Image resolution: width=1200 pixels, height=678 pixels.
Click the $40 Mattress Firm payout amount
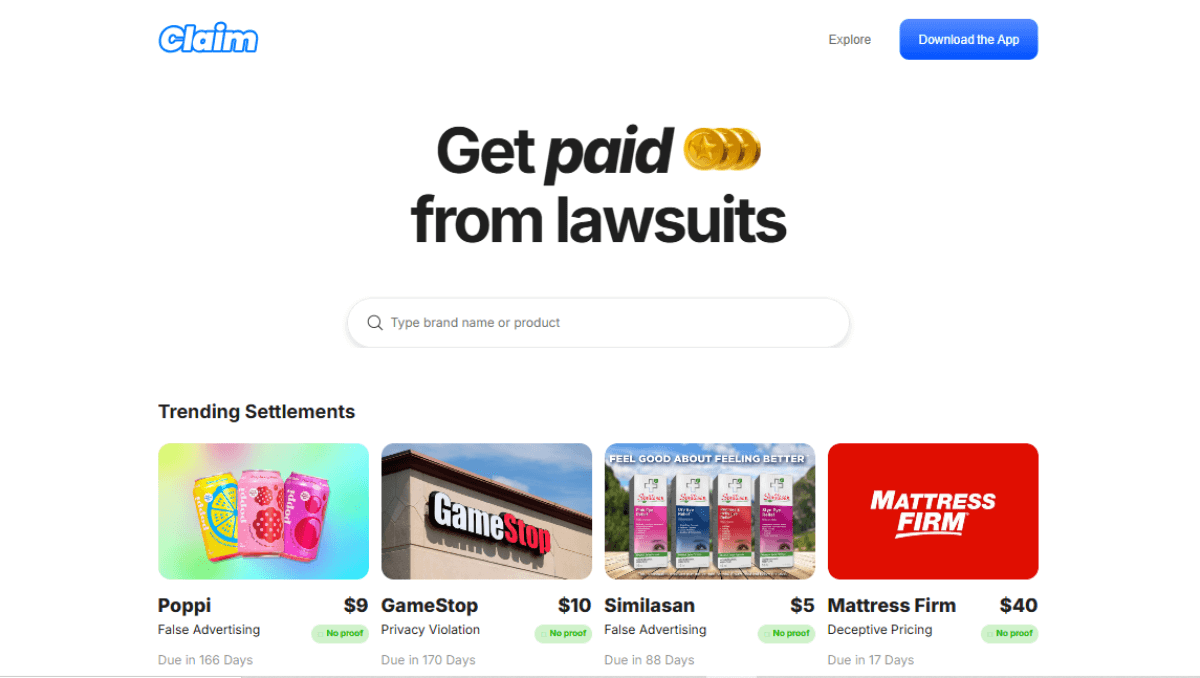coord(1019,605)
